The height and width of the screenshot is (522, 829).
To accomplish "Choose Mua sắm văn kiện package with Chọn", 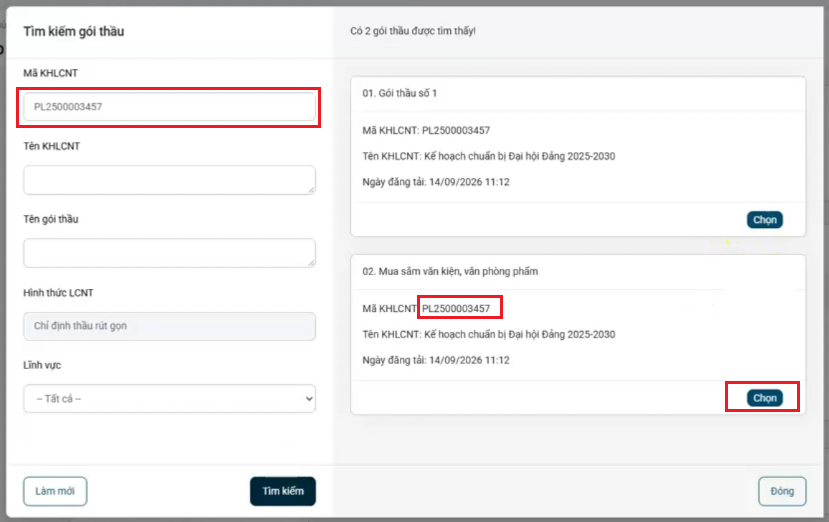I will tap(764, 398).
